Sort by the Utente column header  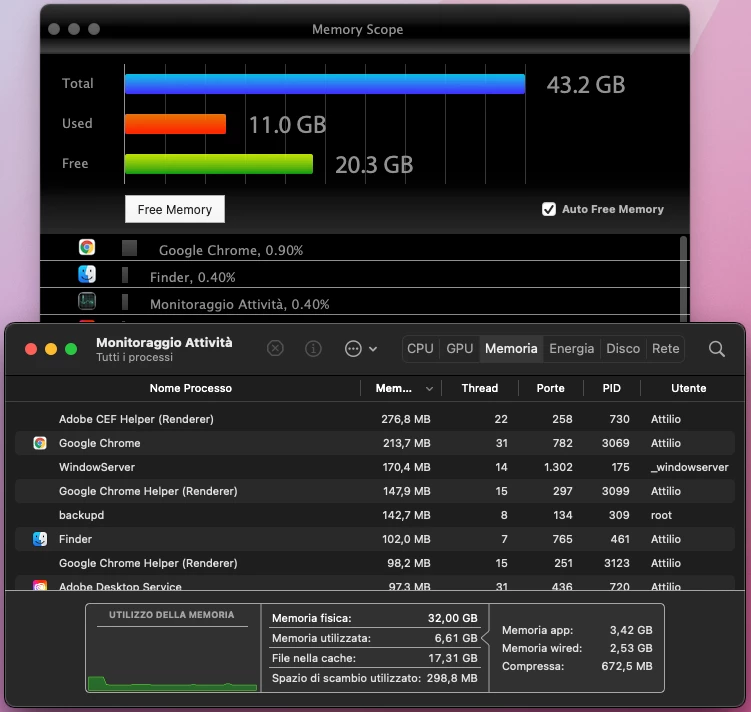coord(688,388)
